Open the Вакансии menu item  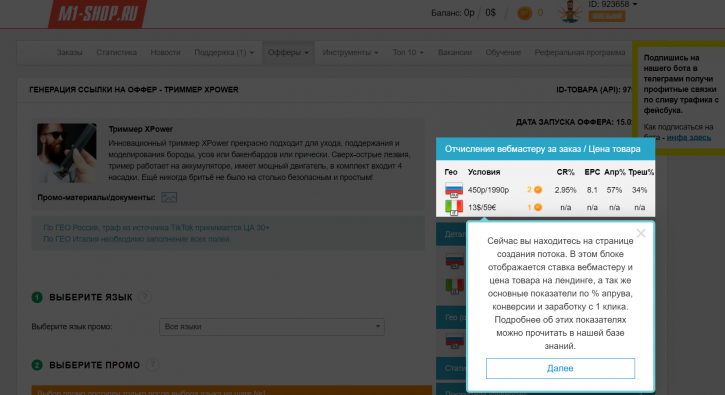455,52
